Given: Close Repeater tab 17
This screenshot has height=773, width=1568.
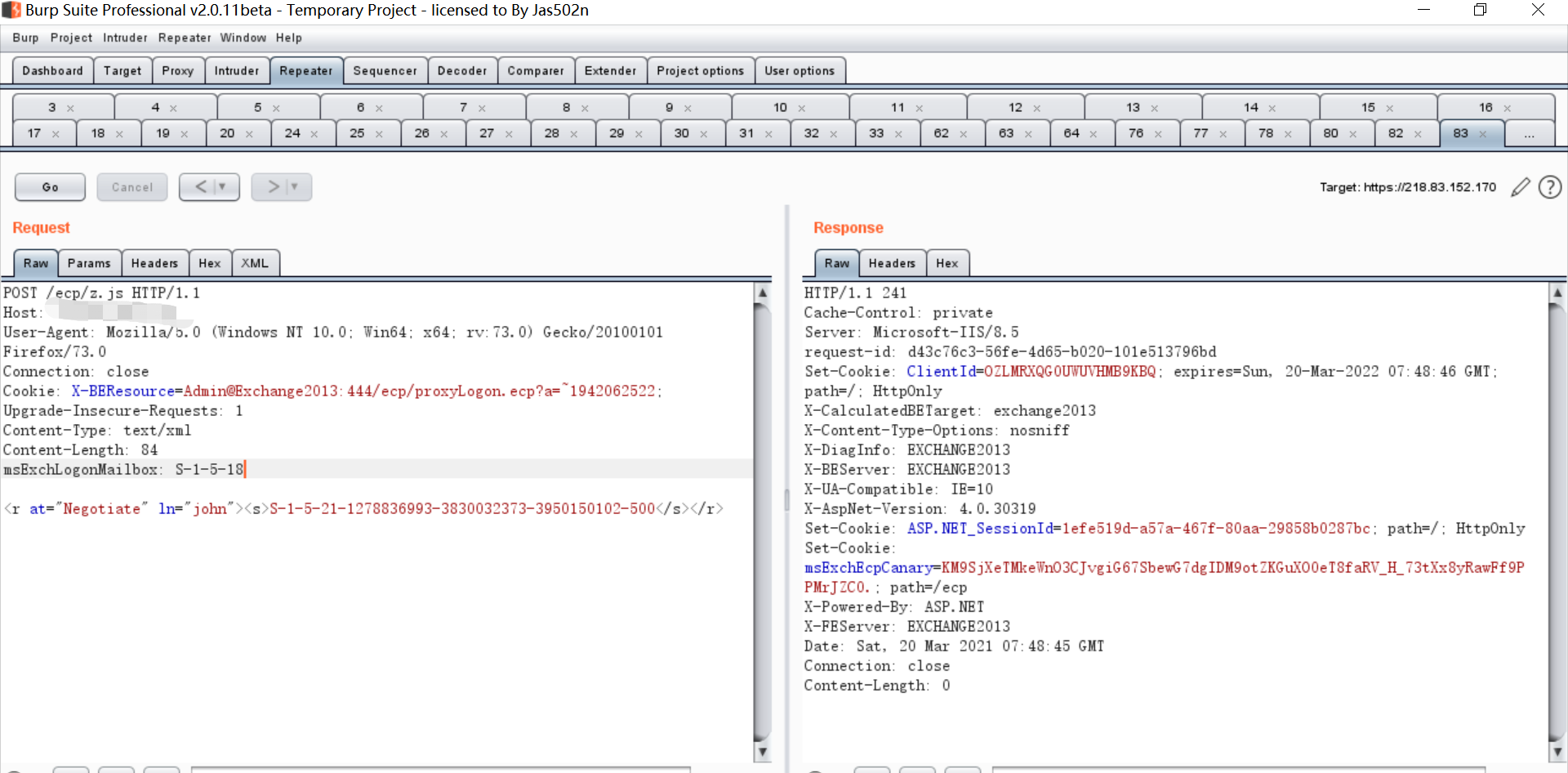Looking at the screenshot, I should [56, 134].
